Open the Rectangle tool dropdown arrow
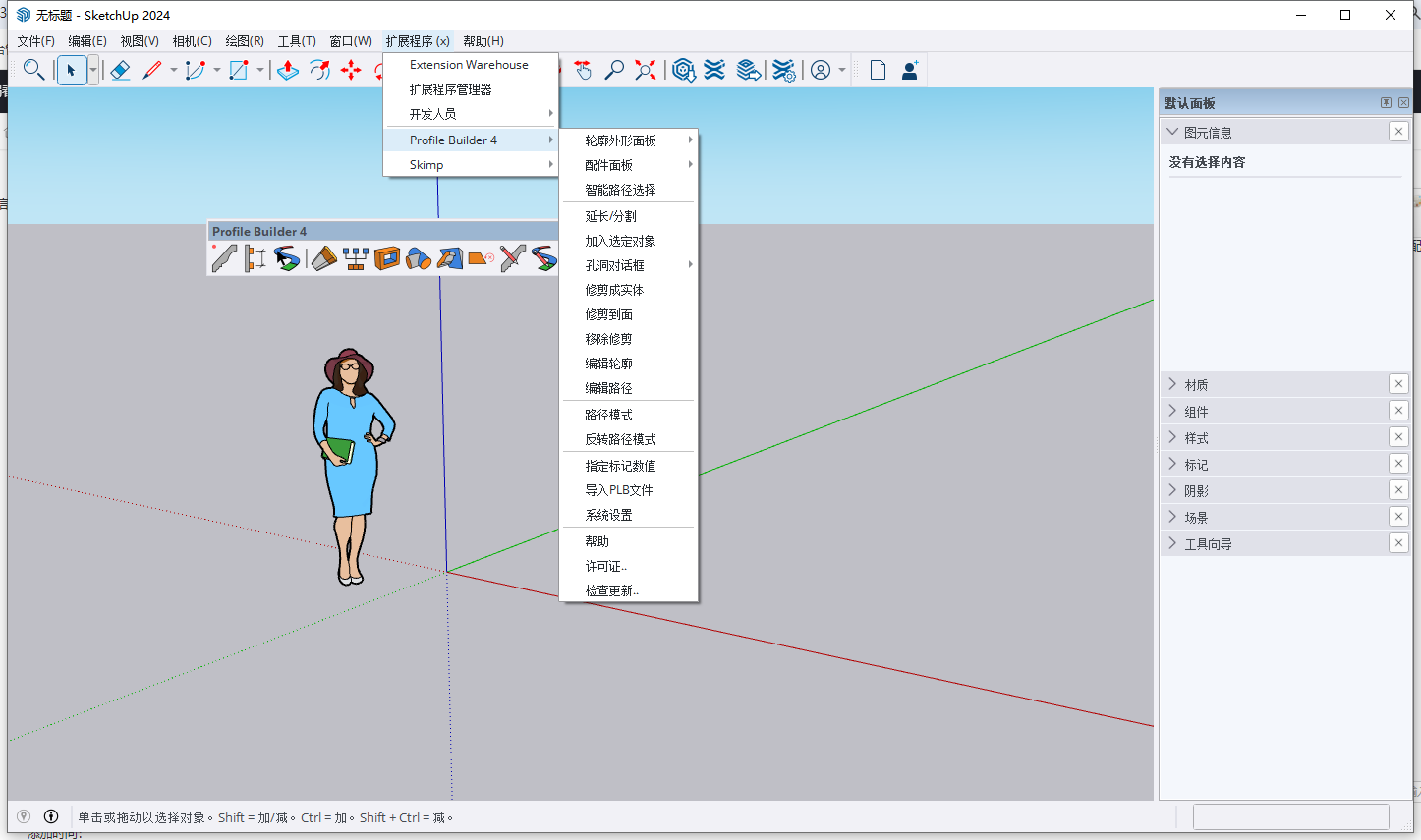Viewport: 1421px width, 840px height. click(260, 70)
